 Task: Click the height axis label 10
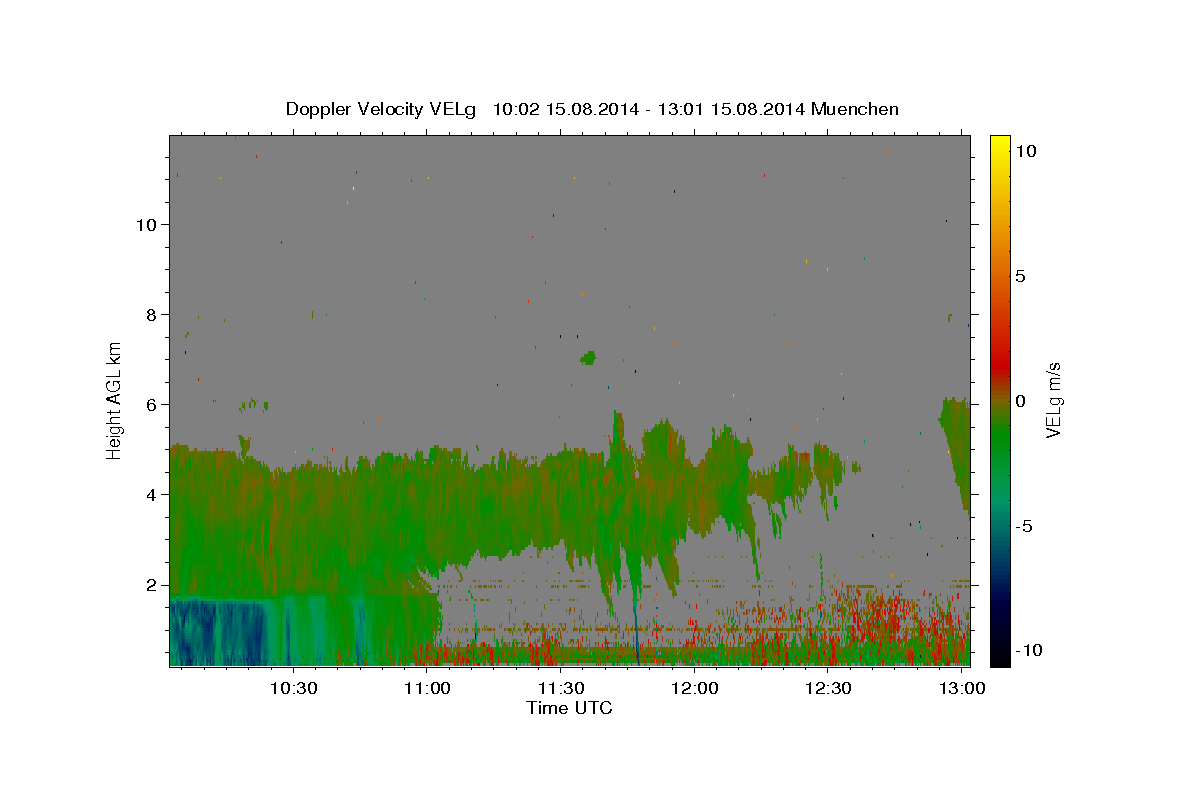145,224
